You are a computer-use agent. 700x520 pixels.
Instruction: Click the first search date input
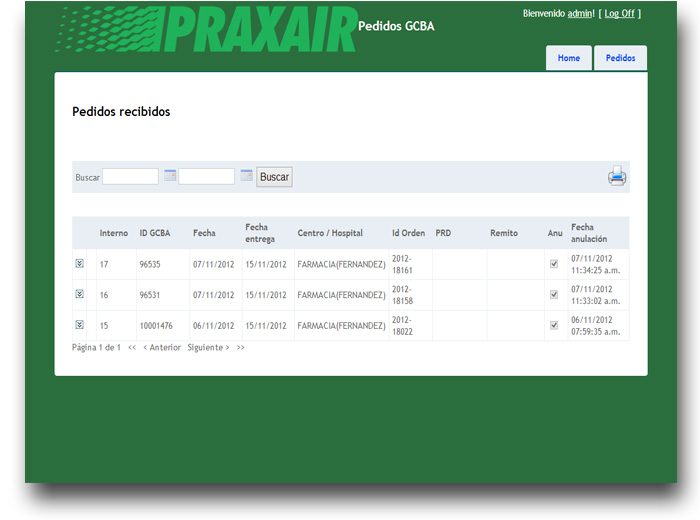click(130, 177)
